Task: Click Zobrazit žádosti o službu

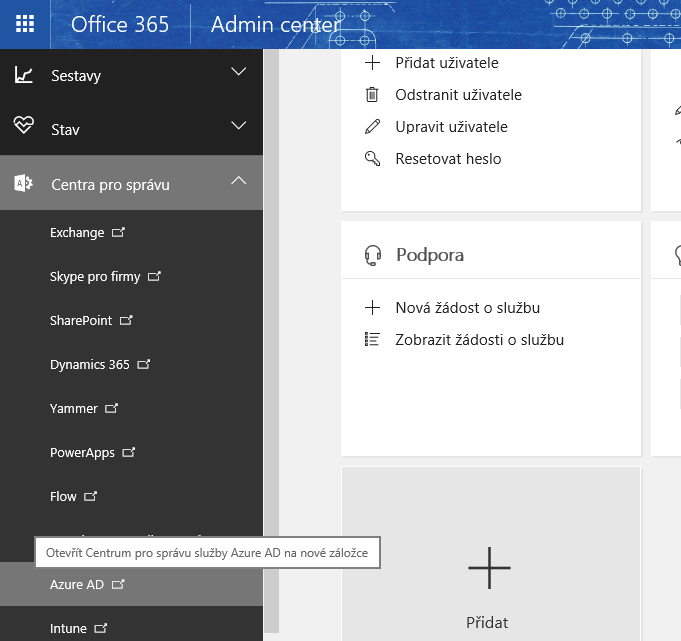Action: click(x=479, y=340)
